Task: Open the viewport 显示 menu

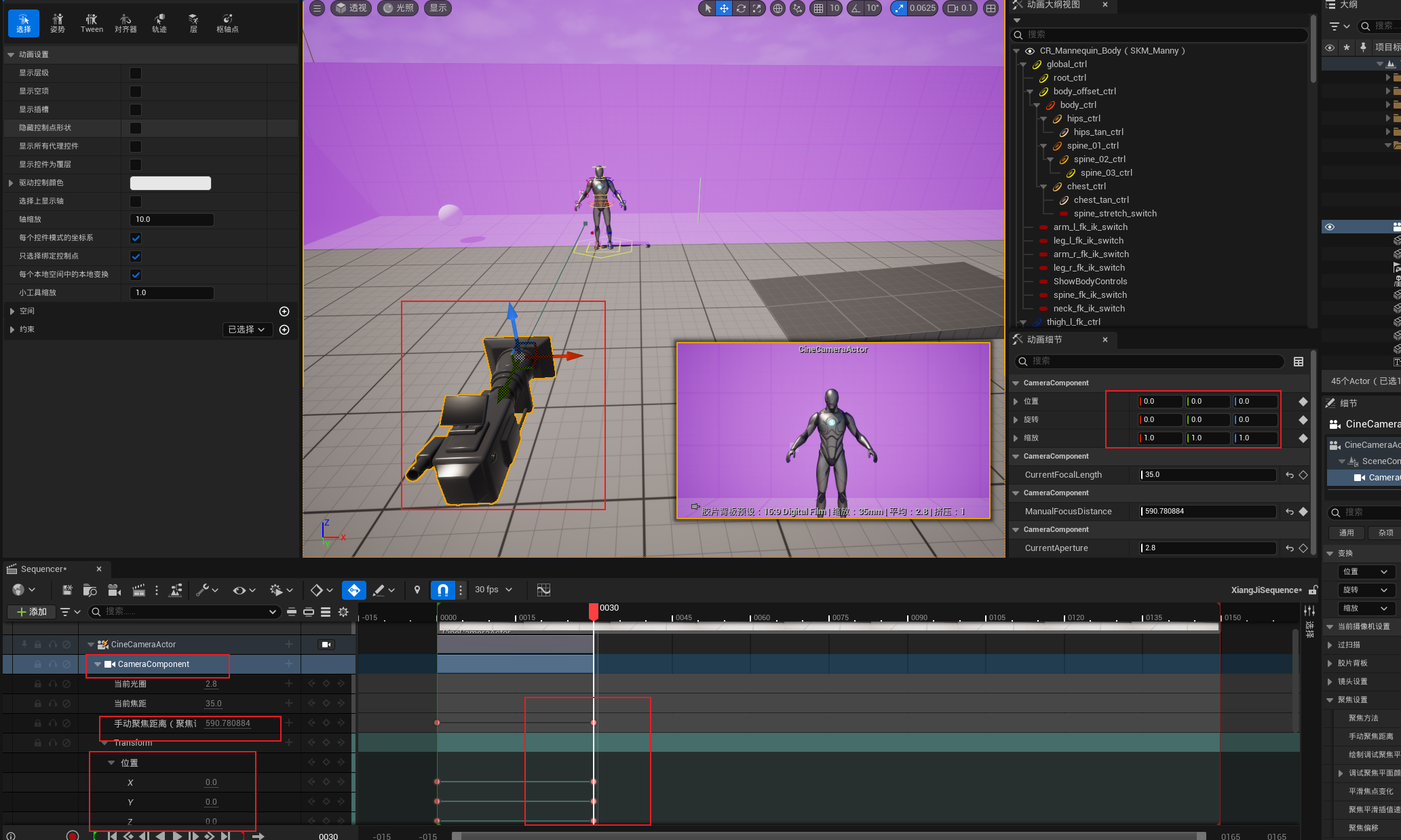Action: (438, 8)
